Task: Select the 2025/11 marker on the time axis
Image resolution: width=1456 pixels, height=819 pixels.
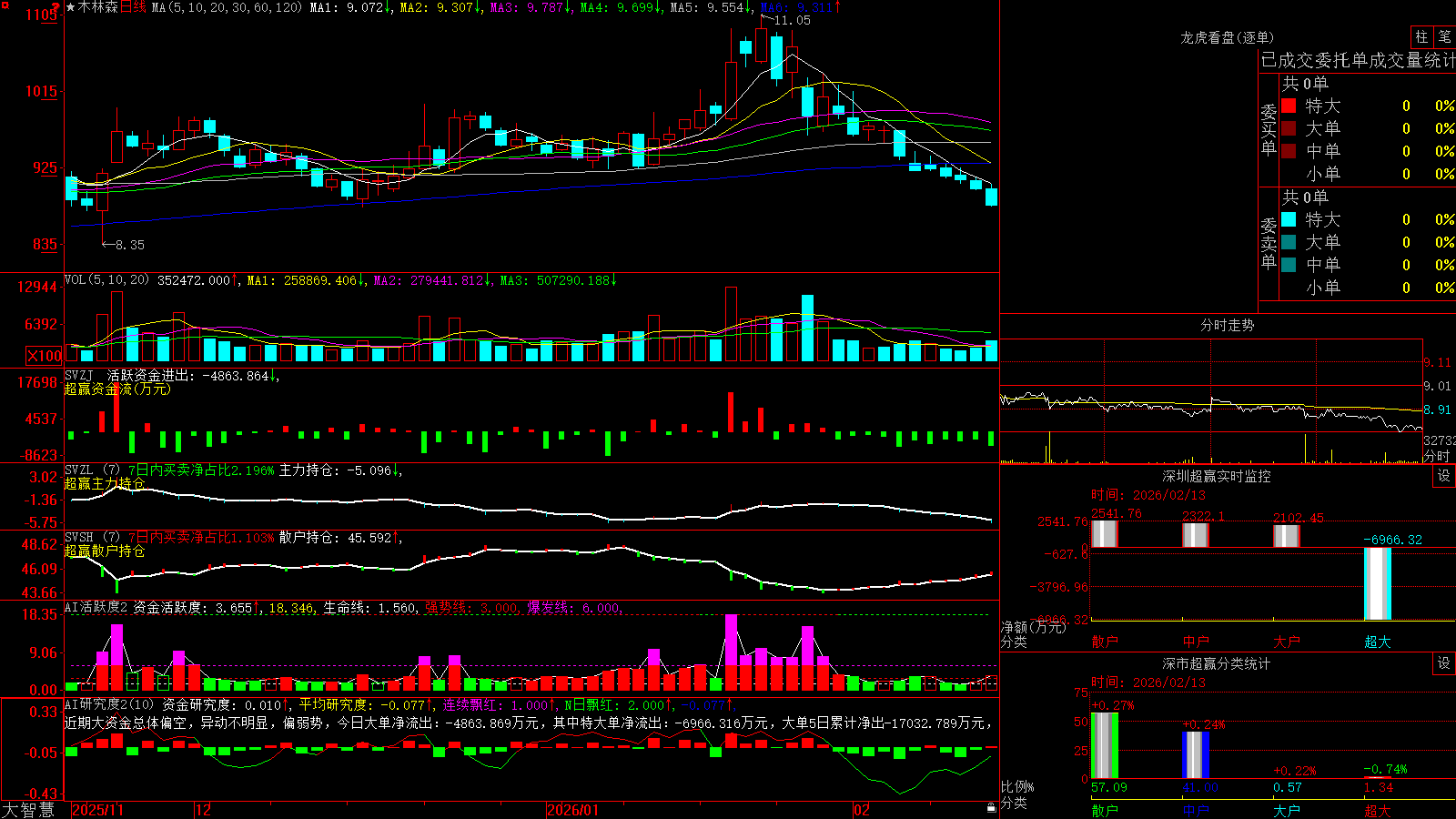Action: 97,810
